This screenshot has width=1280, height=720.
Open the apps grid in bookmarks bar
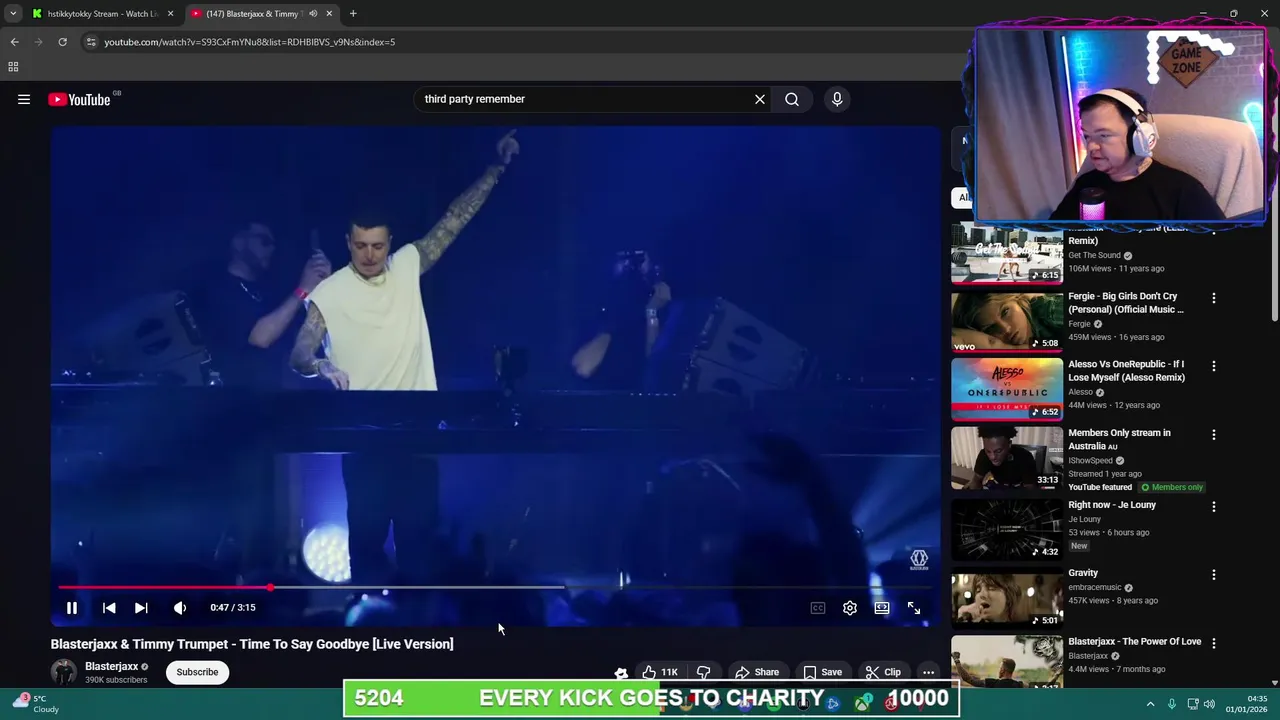tap(13, 67)
